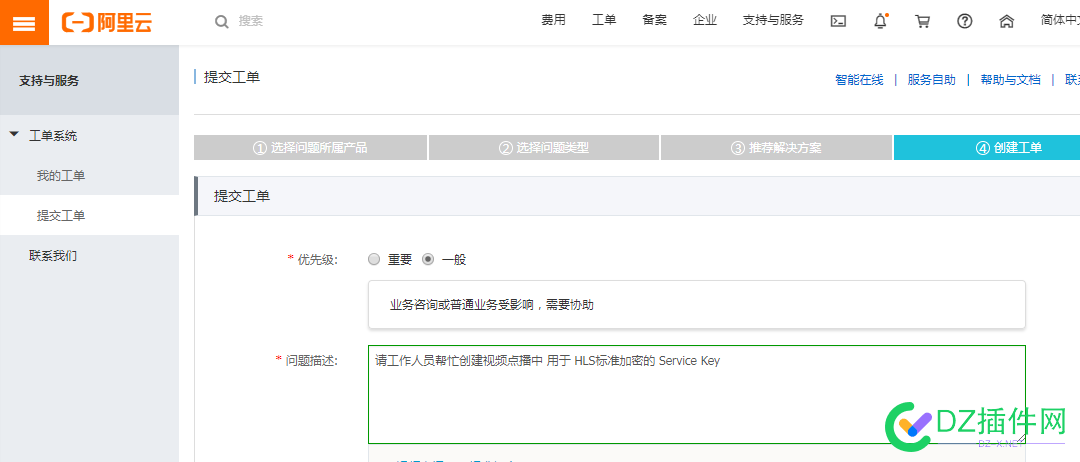The image size is (1080, 462).
Task: Open the 备案 menu
Action: click(x=654, y=21)
